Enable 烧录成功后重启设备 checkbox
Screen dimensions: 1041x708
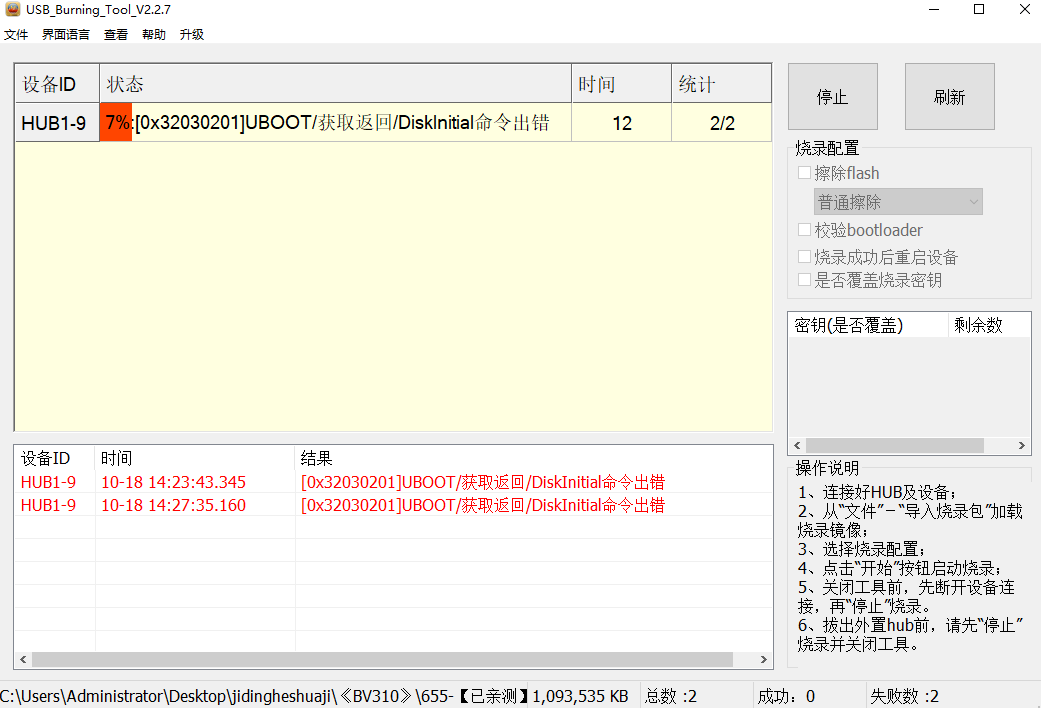(805, 257)
